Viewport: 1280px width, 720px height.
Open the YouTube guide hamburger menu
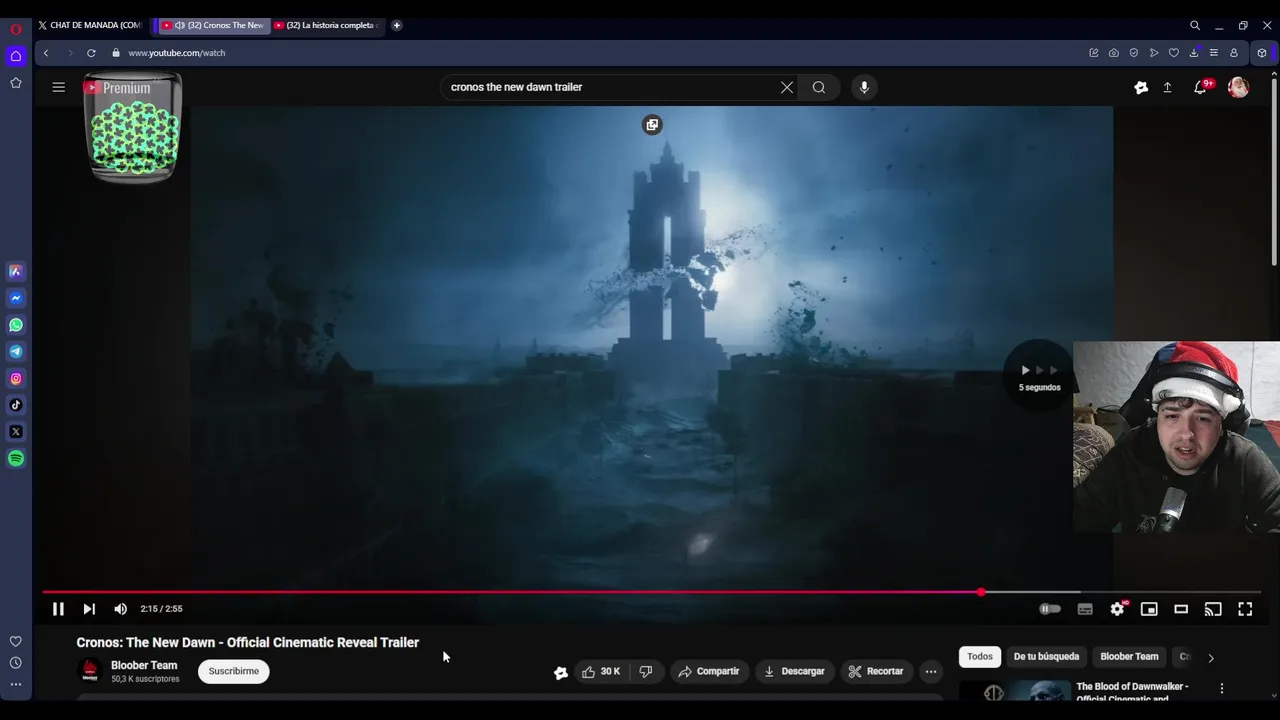coord(59,87)
